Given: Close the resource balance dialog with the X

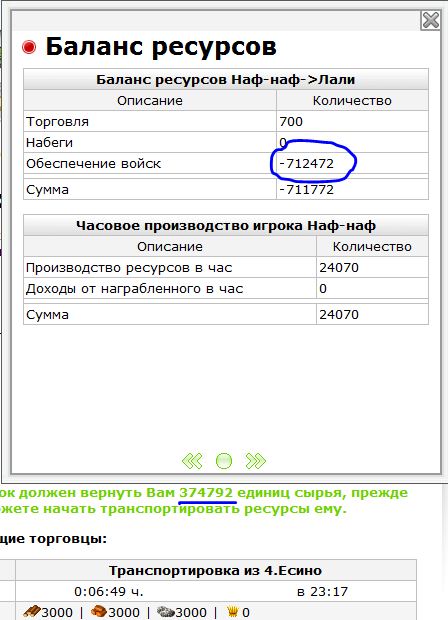Looking at the screenshot, I should click(430, 20).
